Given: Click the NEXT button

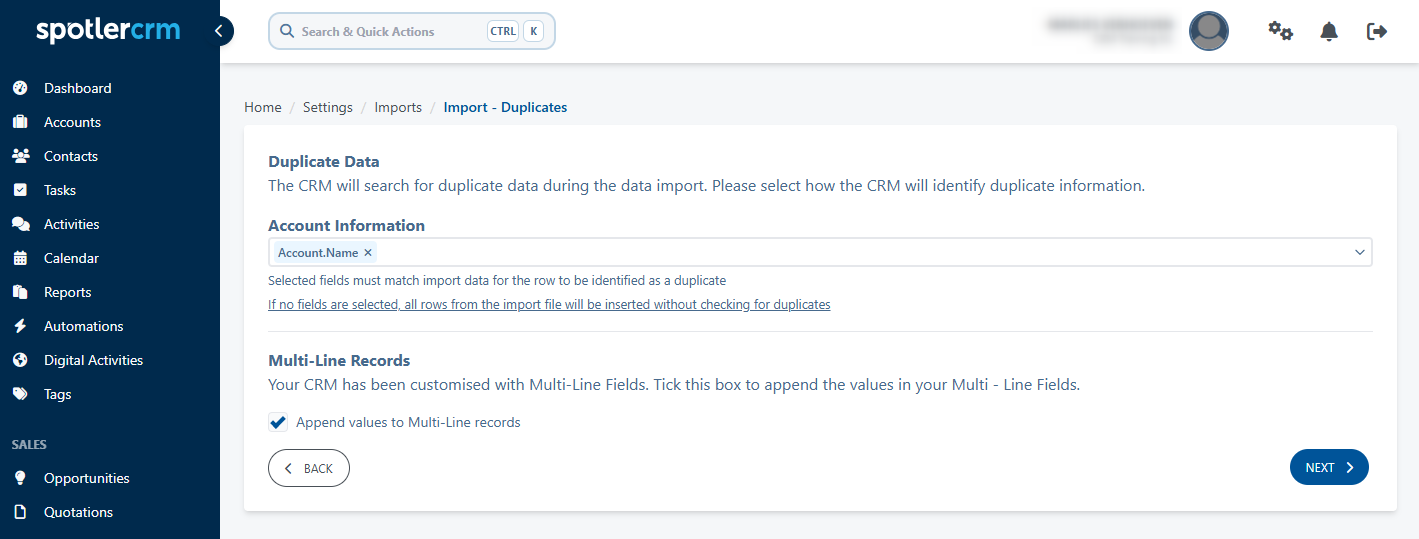Looking at the screenshot, I should pos(1329,467).
